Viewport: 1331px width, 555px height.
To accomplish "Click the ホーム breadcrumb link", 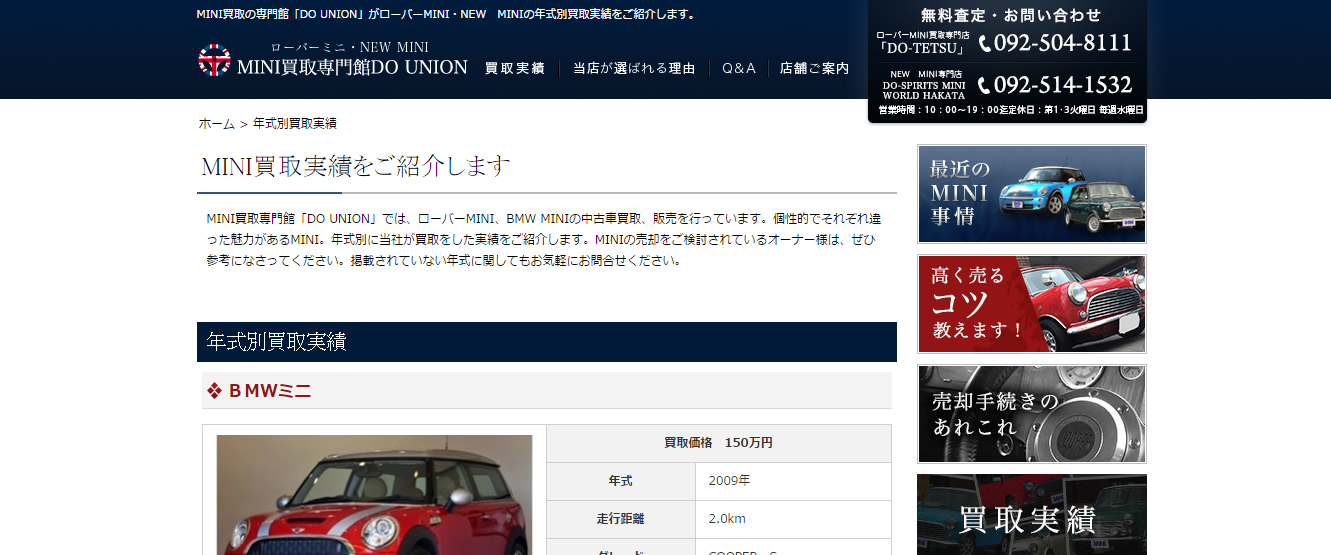I will (216, 124).
